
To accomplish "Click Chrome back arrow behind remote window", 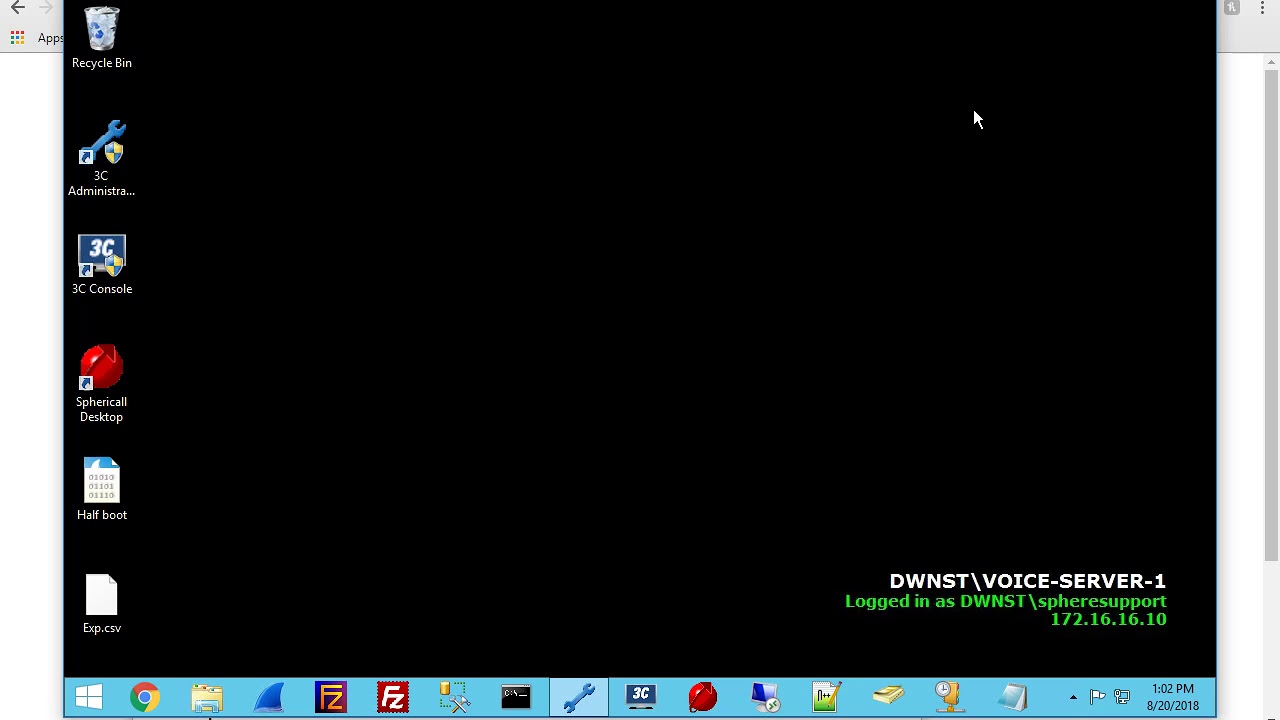I will (x=18, y=8).
